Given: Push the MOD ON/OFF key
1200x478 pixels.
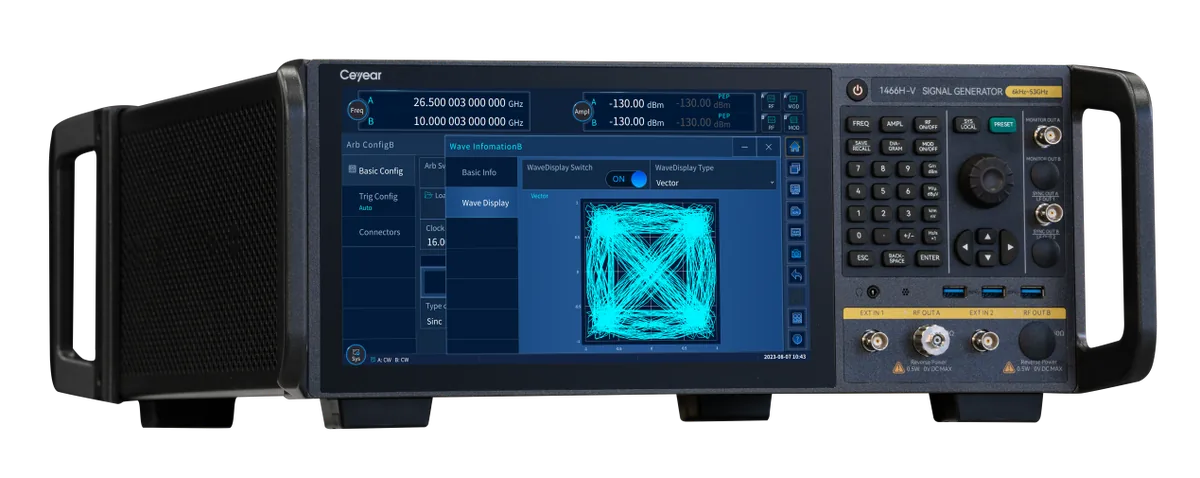Looking at the screenshot, I should pyautogui.click(x=928, y=146).
